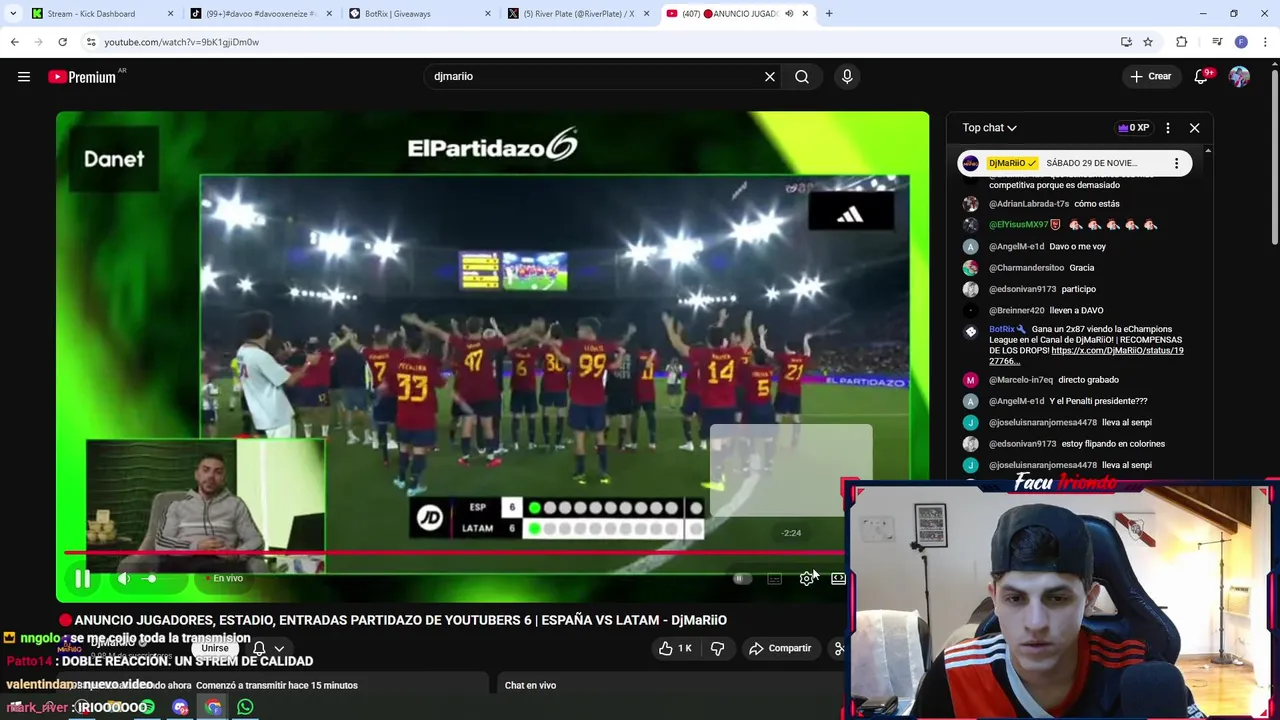Seek on the red video progress bar

pyautogui.click(x=455, y=552)
